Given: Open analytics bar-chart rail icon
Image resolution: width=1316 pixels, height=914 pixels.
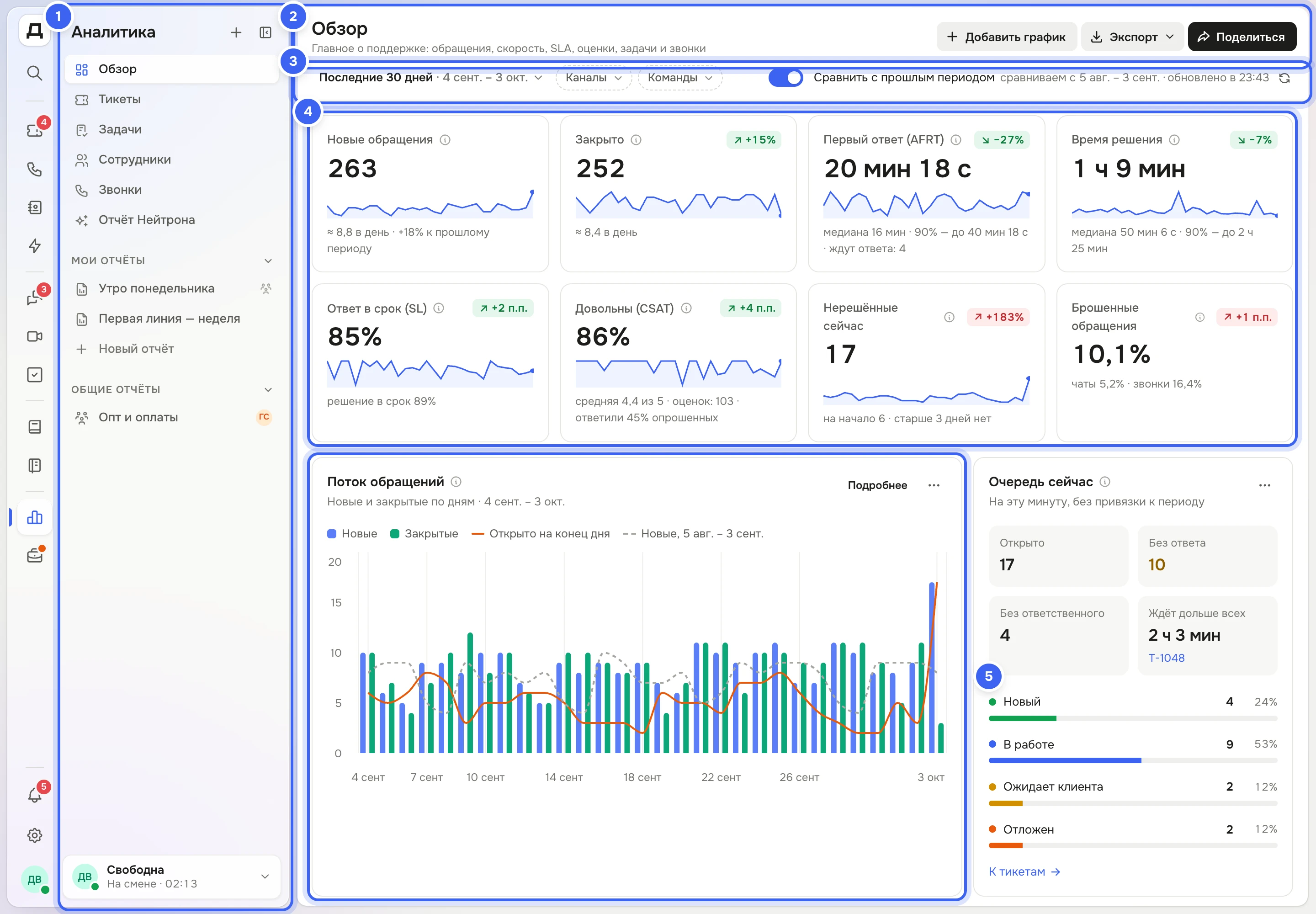Looking at the screenshot, I should [34, 518].
